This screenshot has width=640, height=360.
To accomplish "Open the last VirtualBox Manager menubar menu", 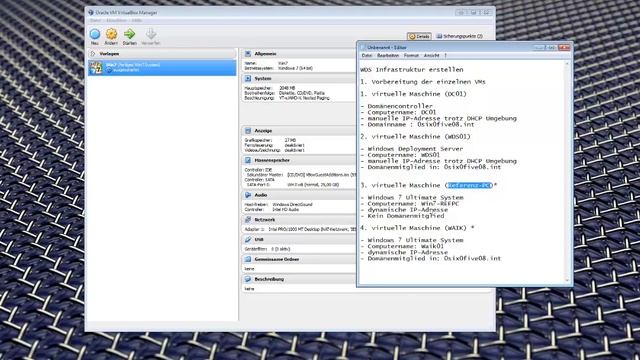I will (x=137, y=20).
